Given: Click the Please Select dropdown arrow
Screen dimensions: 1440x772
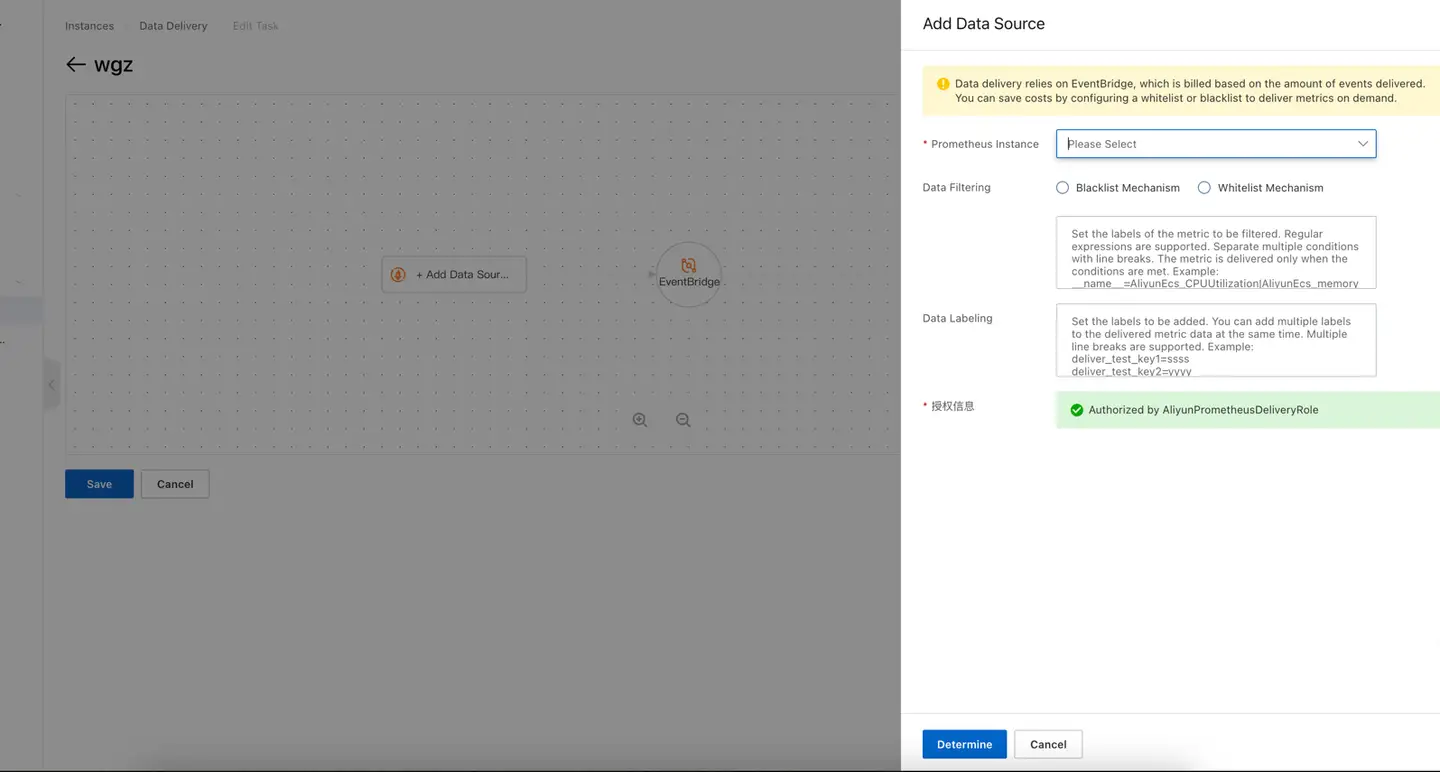Looking at the screenshot, I should pyautogui.click(x=1362, y=143).
